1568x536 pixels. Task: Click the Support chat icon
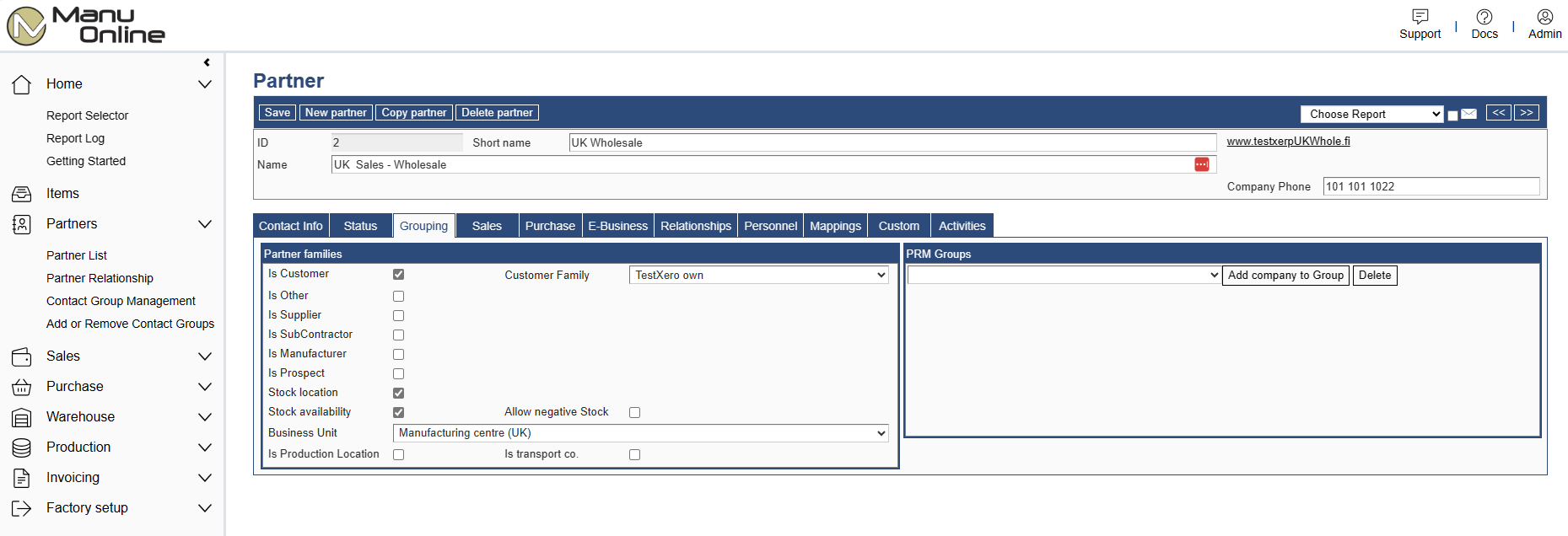pyautogui.click(x=1420, y=17)
